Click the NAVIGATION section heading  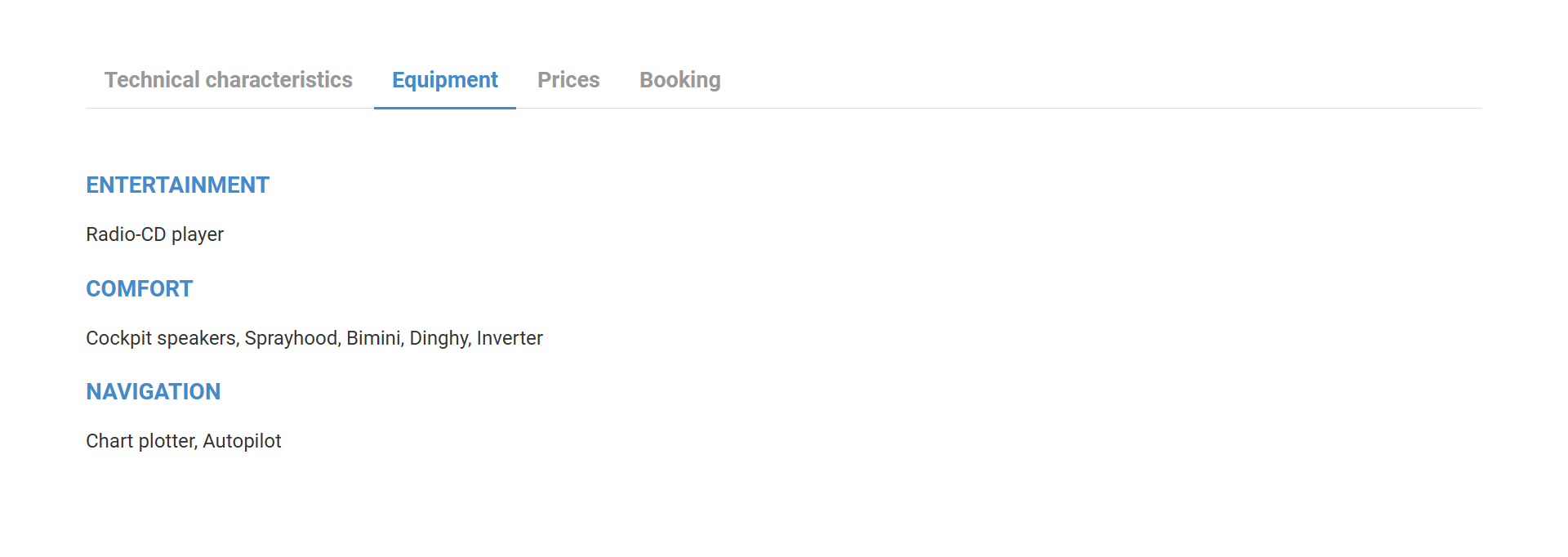click(x=153, y=392)
